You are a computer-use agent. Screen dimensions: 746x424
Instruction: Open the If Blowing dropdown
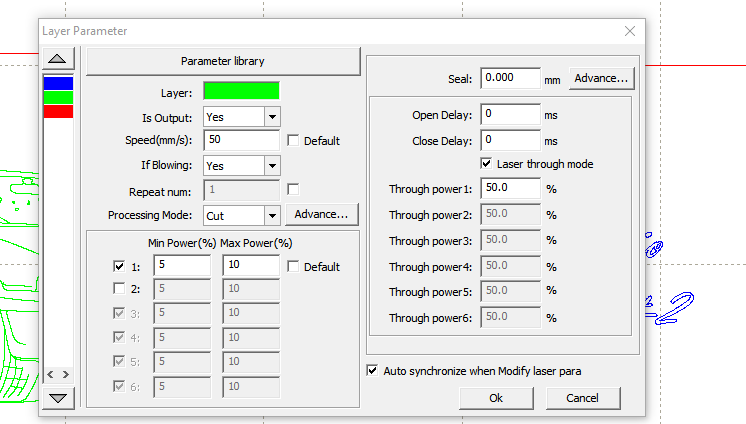272,166
